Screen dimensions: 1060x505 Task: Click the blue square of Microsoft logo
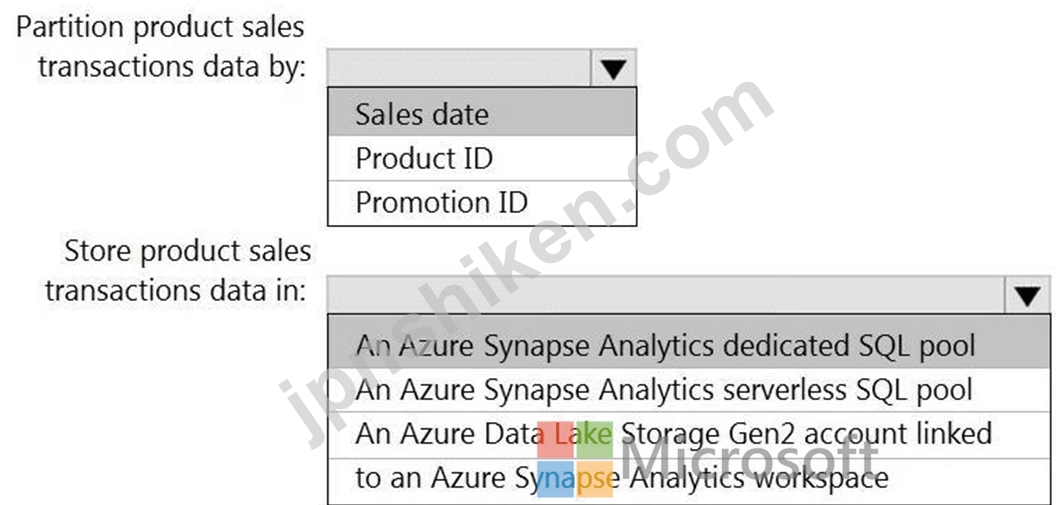(555, 479)
